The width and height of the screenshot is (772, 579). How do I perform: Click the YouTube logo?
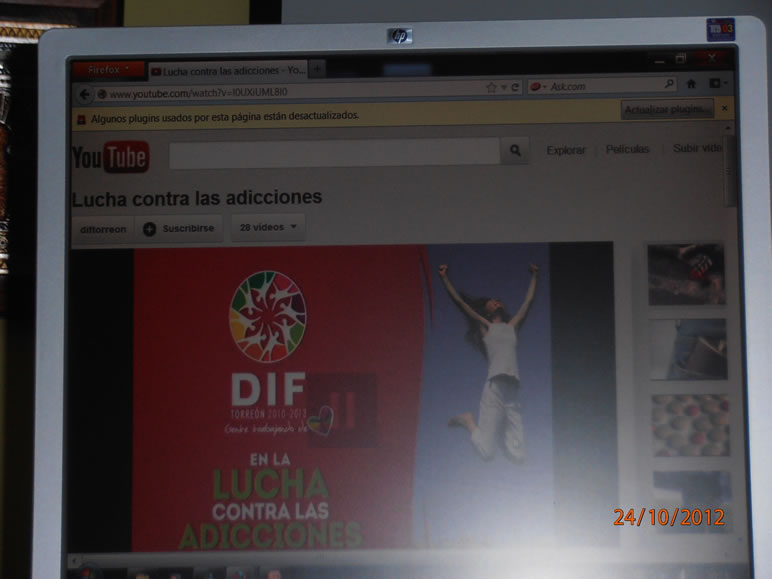pos(111,157)
